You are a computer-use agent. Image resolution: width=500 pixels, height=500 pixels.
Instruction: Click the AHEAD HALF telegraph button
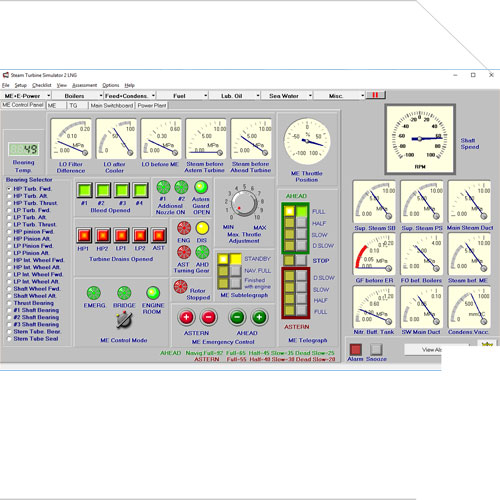tap(302, 223)
